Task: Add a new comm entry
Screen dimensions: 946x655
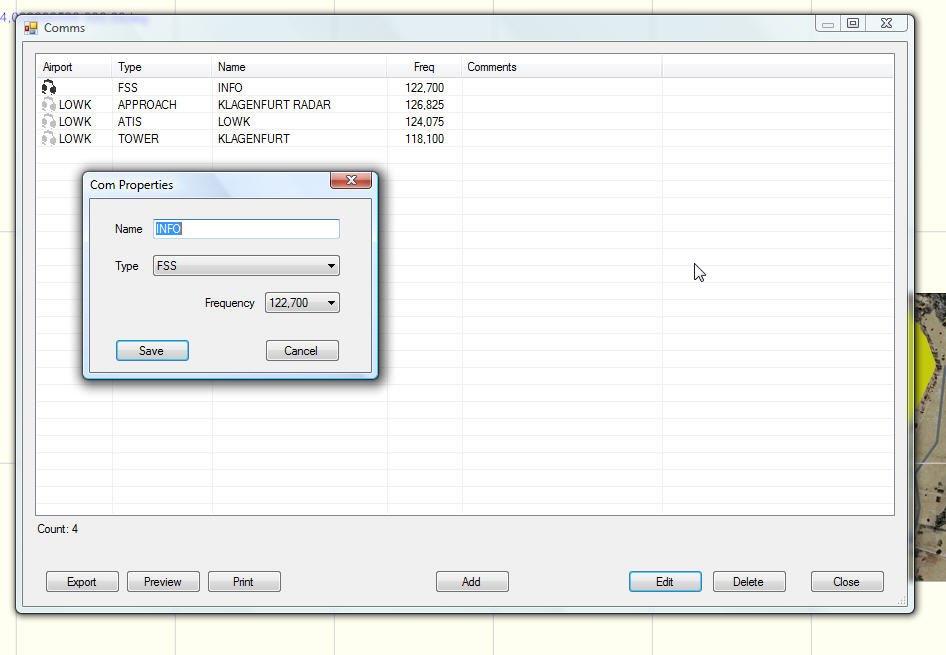Action: 472,582
